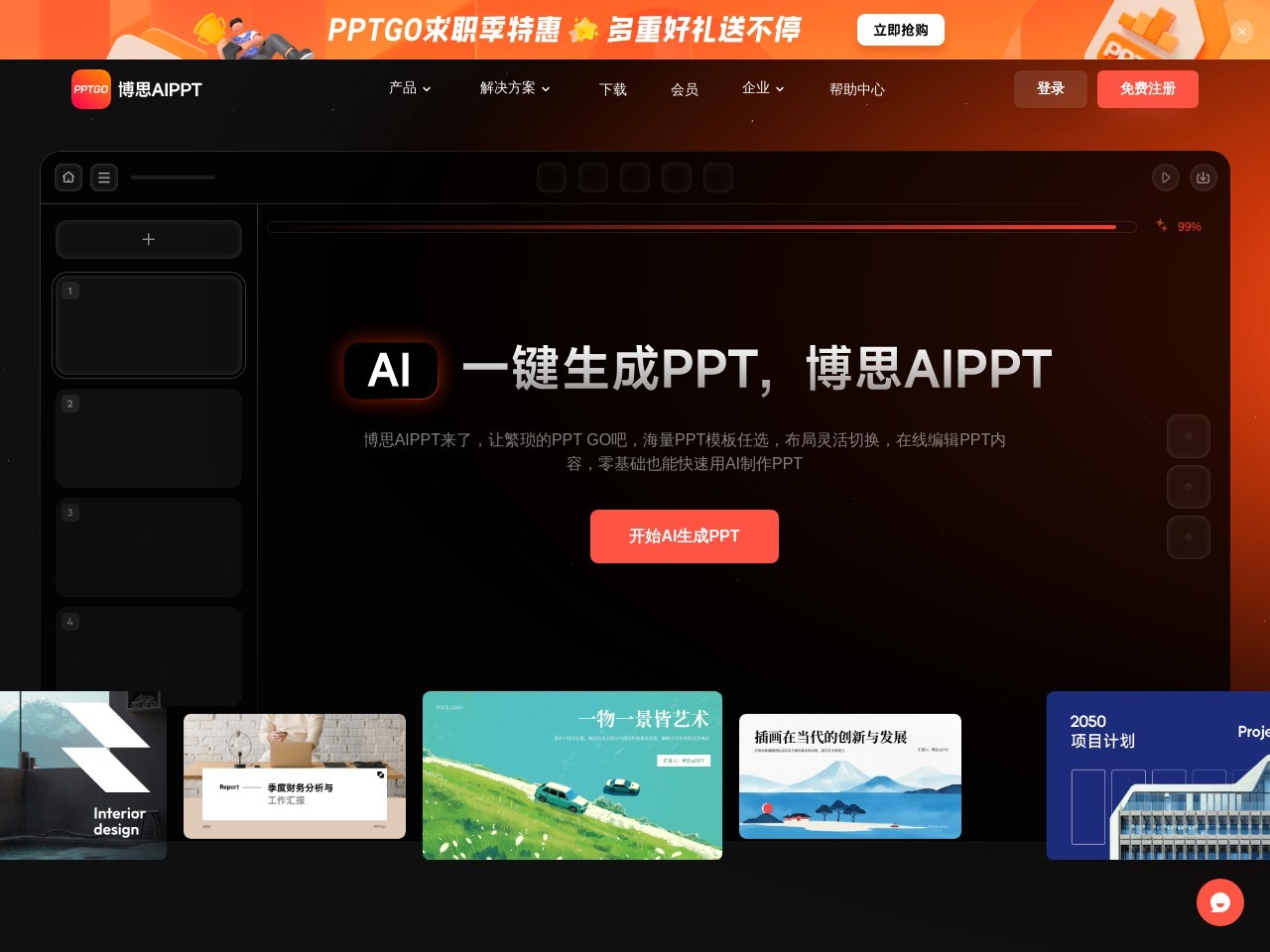Screen dimensions: 1270x952
Task: Click the play presentation icon
Action: point(1166,178)
